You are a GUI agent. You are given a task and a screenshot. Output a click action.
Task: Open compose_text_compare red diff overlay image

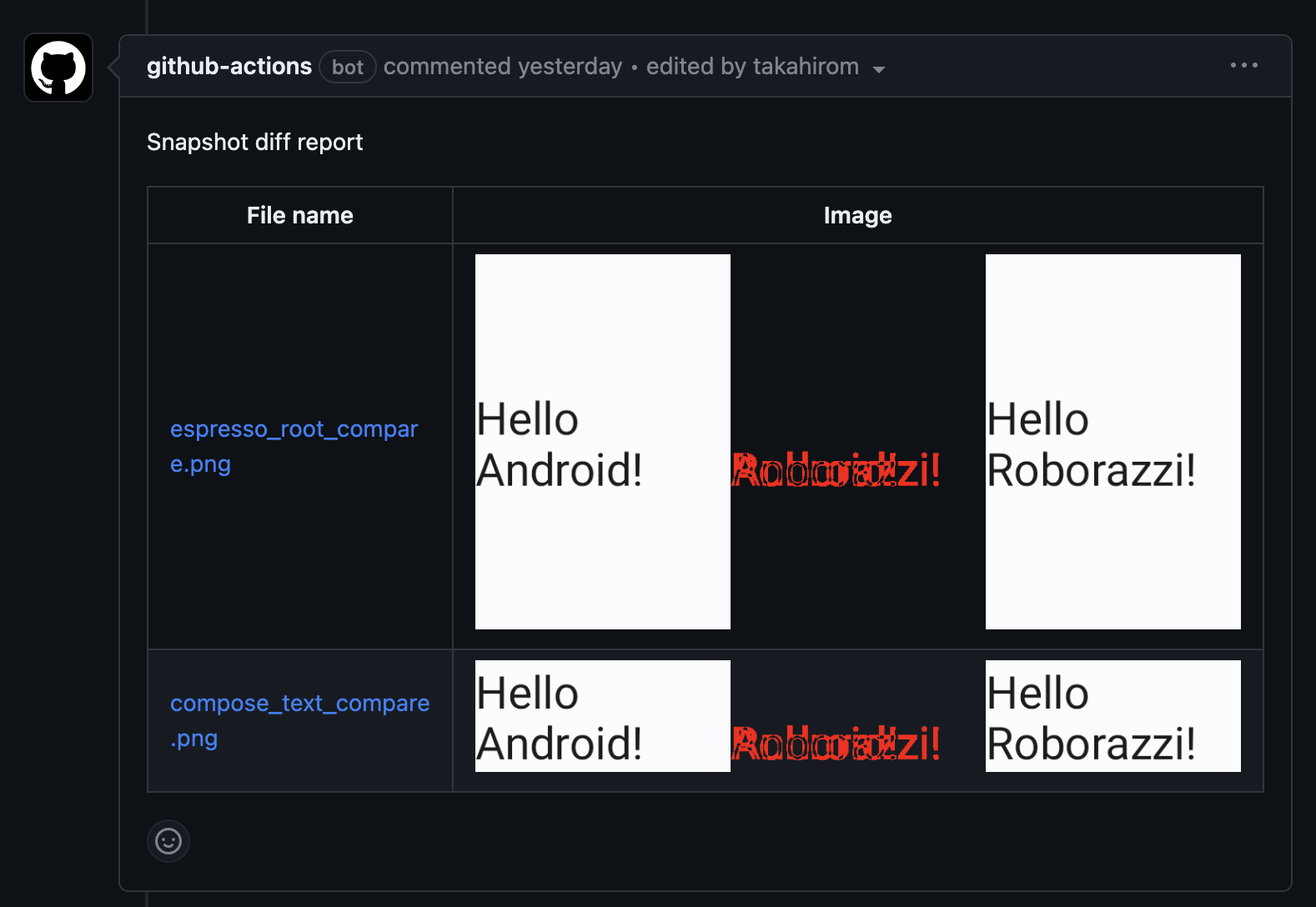tap(858, 716)
